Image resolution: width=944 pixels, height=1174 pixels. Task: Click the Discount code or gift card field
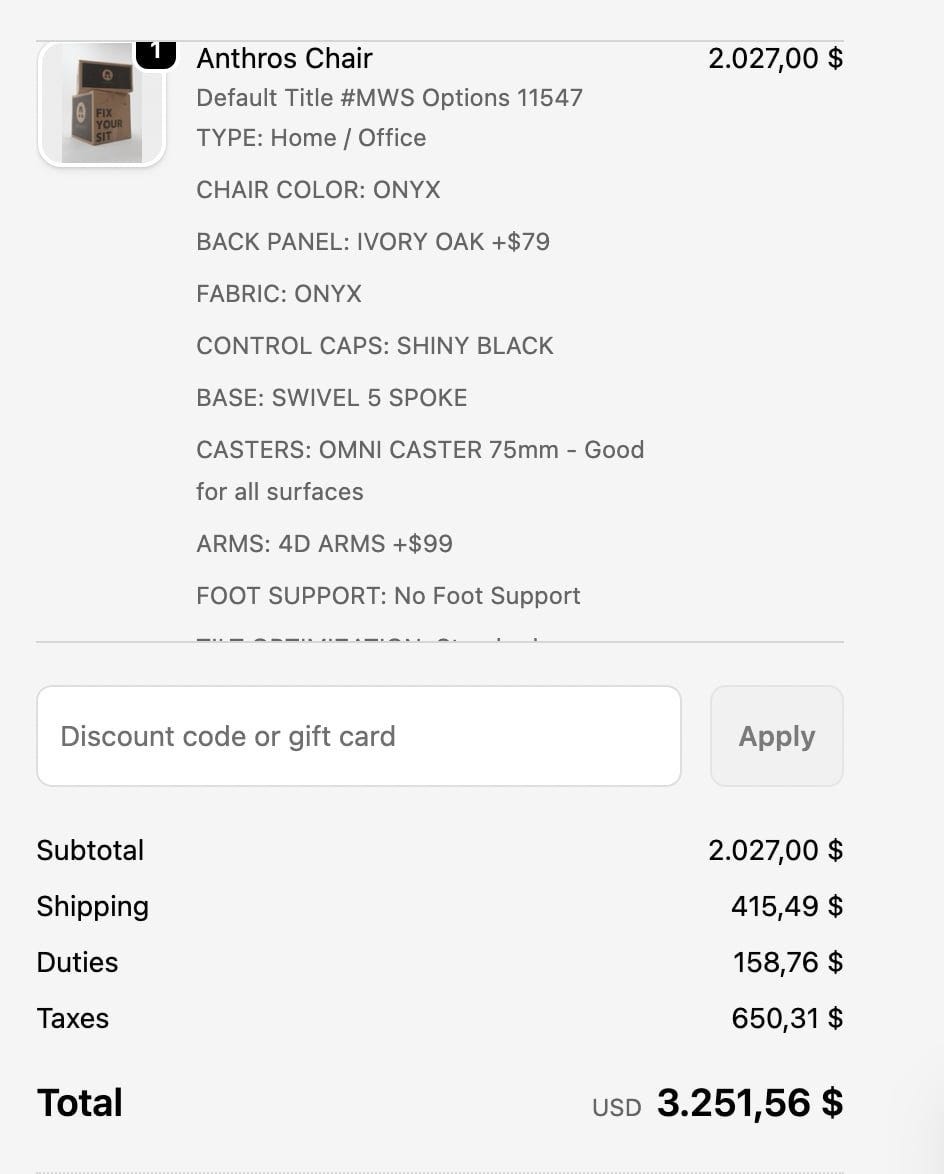tap(359, 736)
